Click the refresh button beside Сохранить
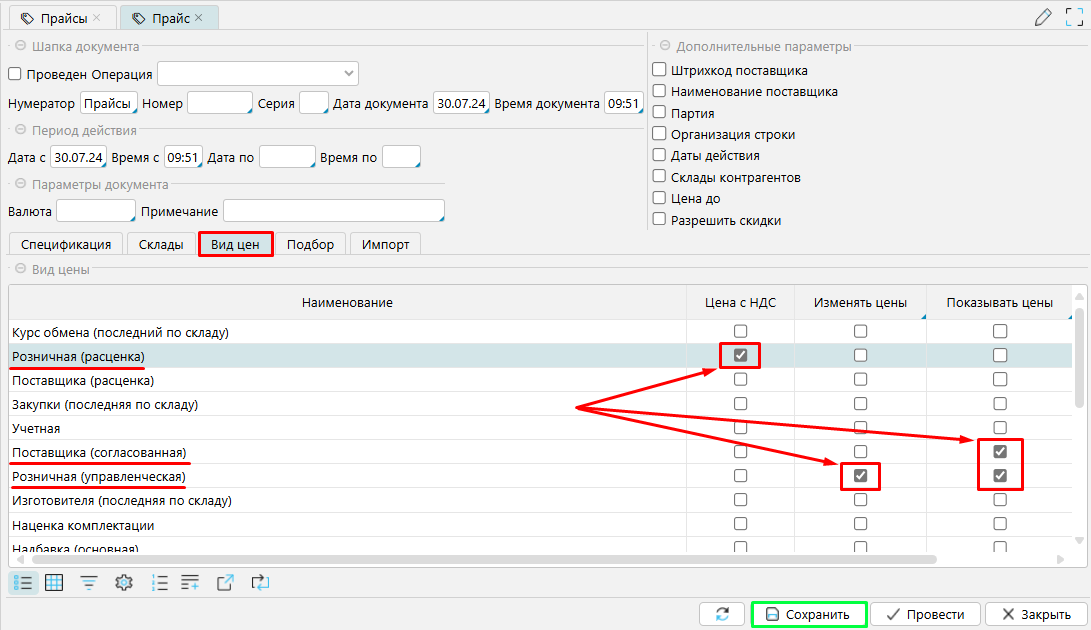Viewport: 1091px width, 630px height. (x=722, y=614)
